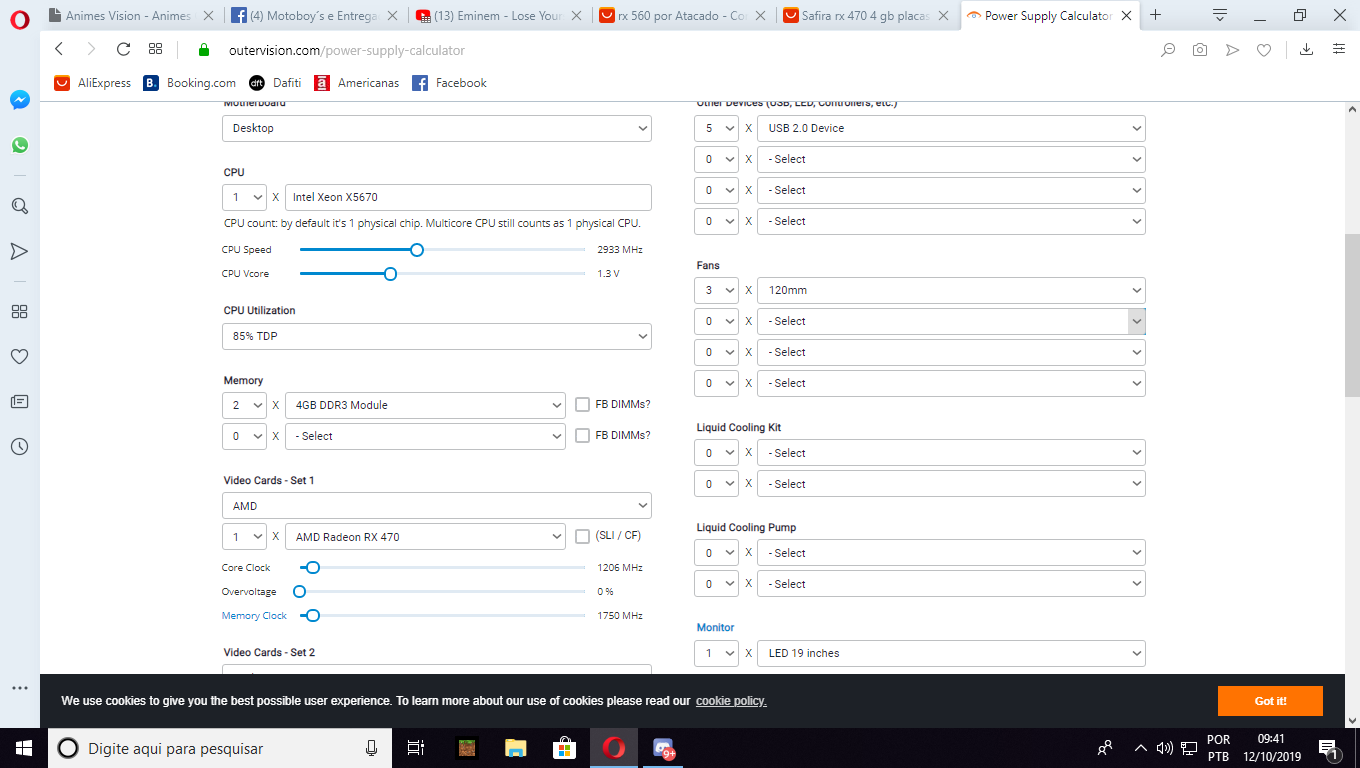Click the Windows taskbar search box
The width and height of the screenshot is (1360, 768).
click(219, 748)
